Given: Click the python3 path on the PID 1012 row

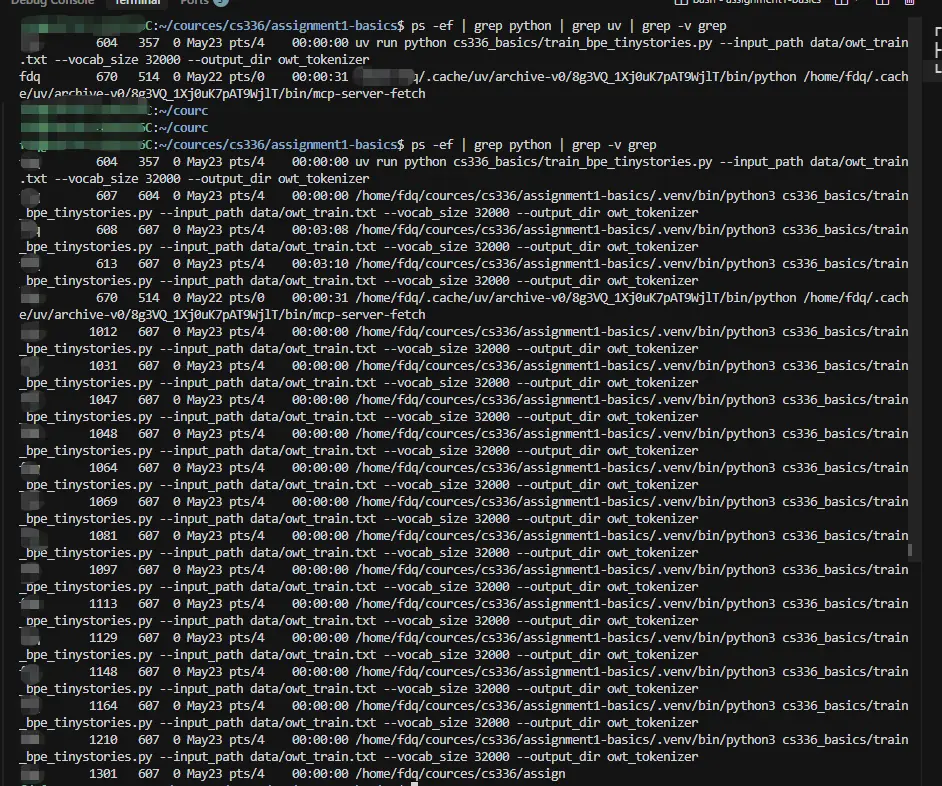Looking at the screenshot, I should 565,332.
